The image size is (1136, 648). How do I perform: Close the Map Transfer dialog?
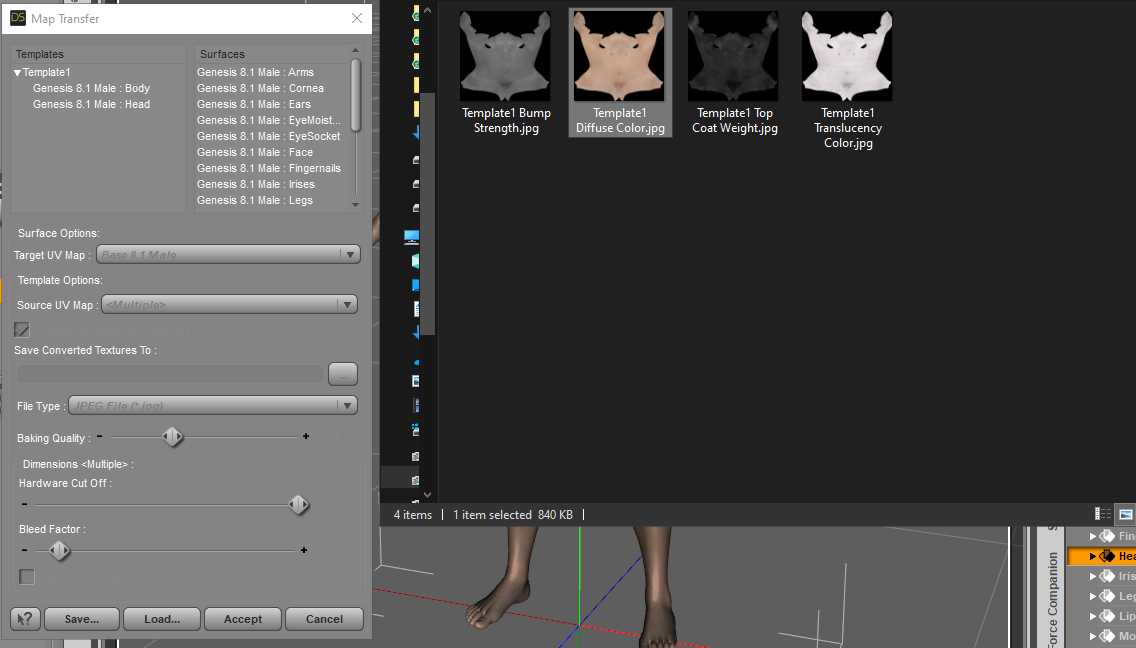[x=356, y=18]
